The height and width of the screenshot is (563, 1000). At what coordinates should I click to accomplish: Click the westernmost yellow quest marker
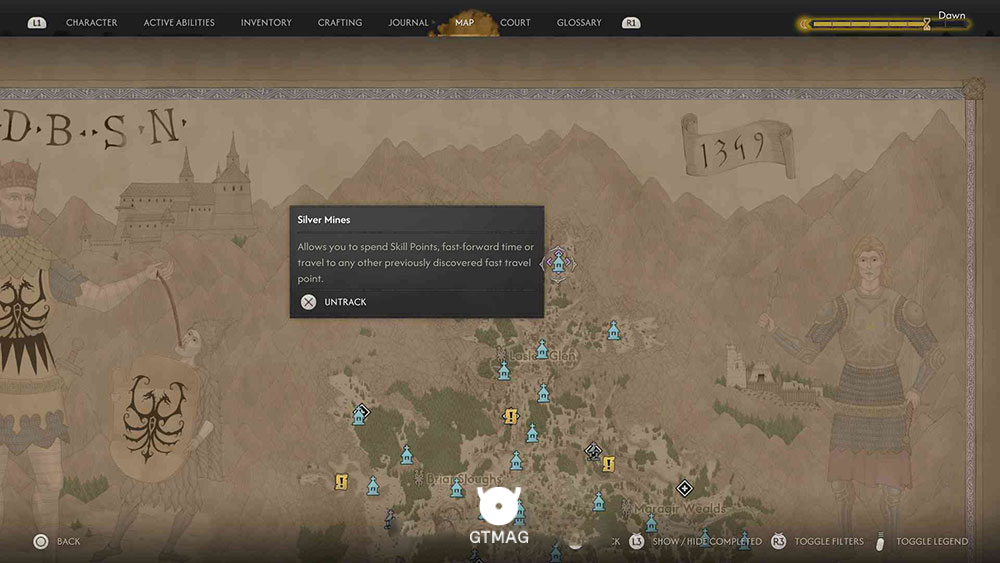pos(342,481)
